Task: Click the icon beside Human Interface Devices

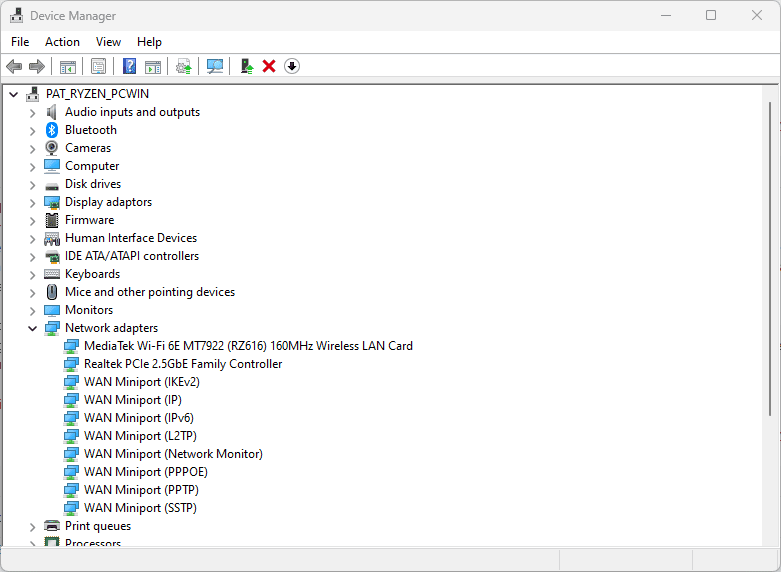Action: (52, 239)
